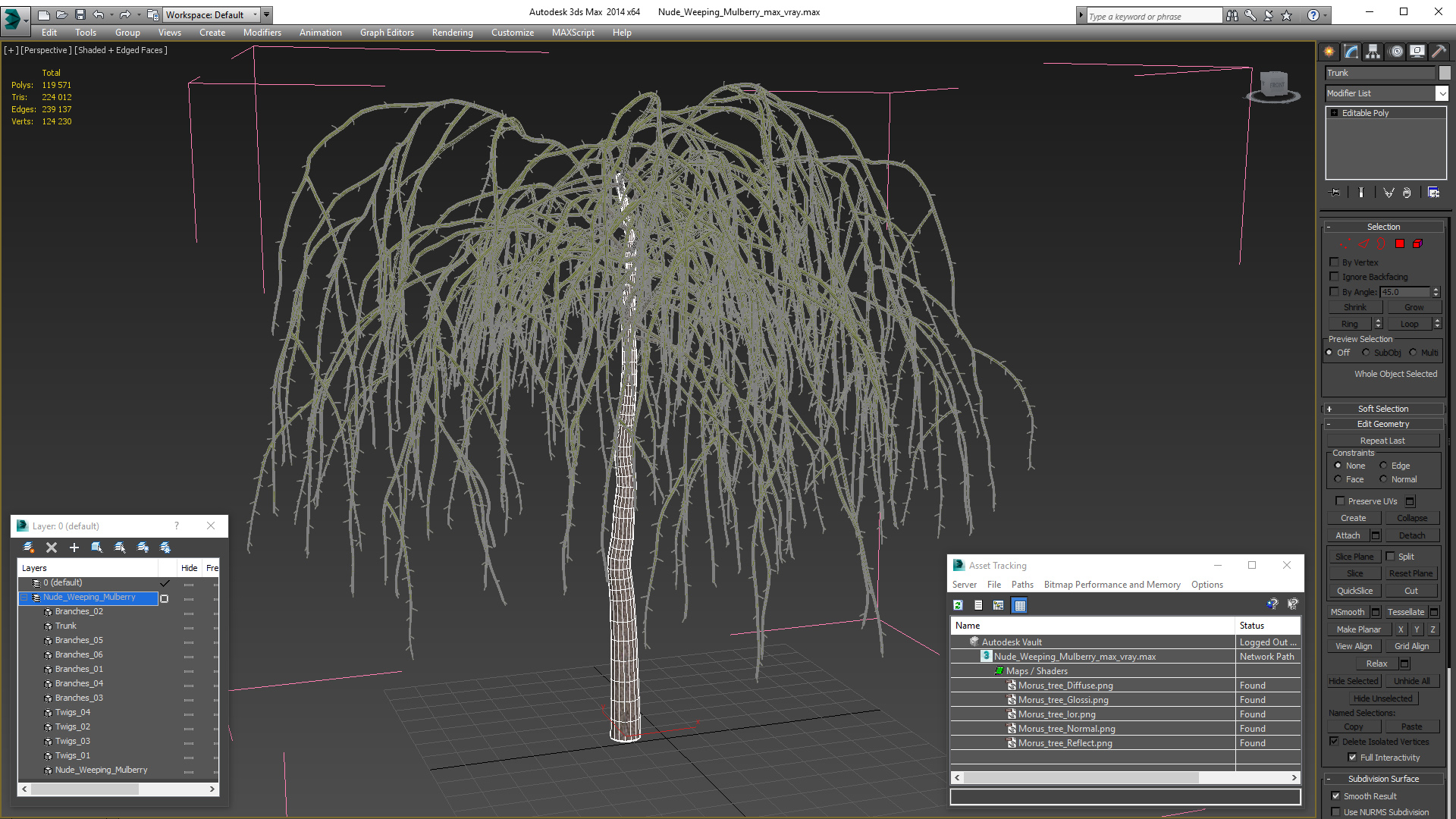
Task: Select Face constraint radio button
Action: tap(1338, 479)
